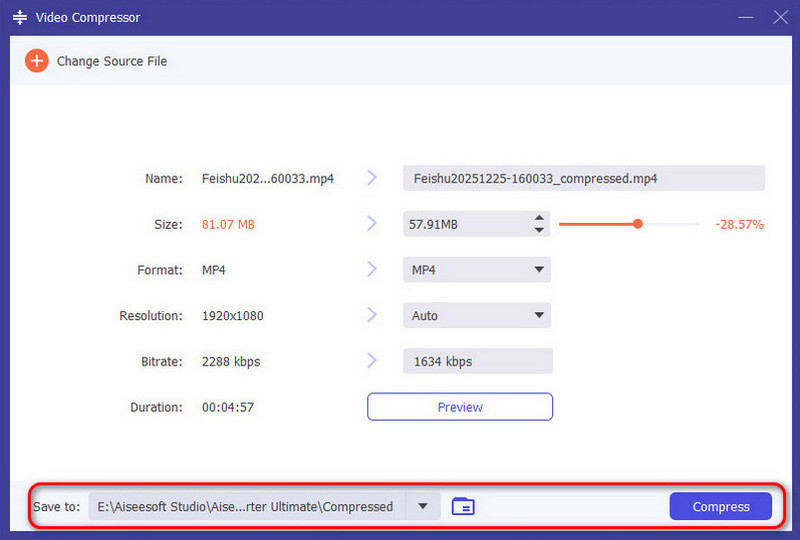Click the 1634 kbps bitrate field
Viewport: 800px width, 540px height.
[x=477, y=361]
